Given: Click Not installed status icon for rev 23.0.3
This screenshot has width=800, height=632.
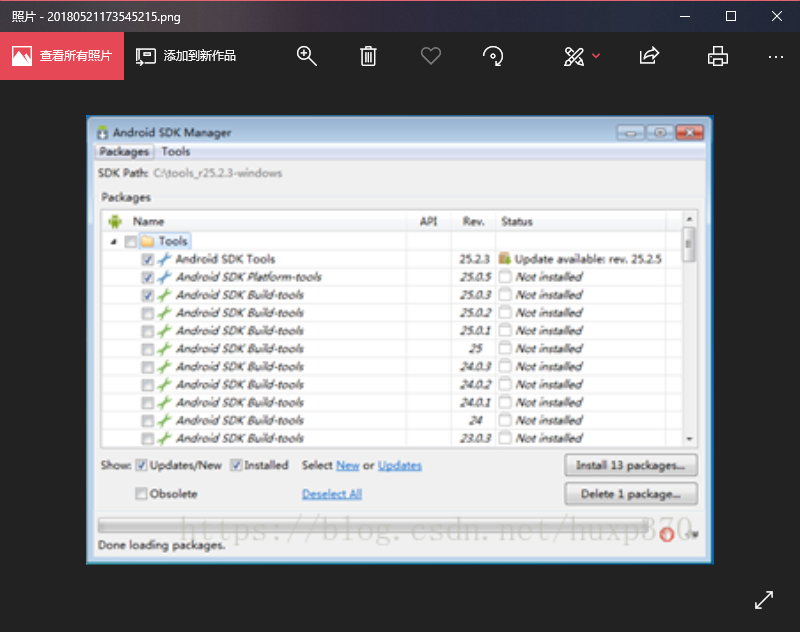Looking at the screenshot, I should click(x=505, y=438).
